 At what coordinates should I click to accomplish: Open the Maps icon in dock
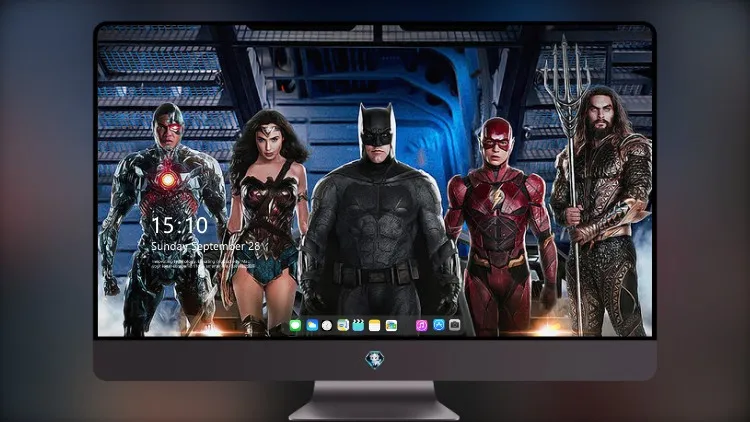(343, 326)
